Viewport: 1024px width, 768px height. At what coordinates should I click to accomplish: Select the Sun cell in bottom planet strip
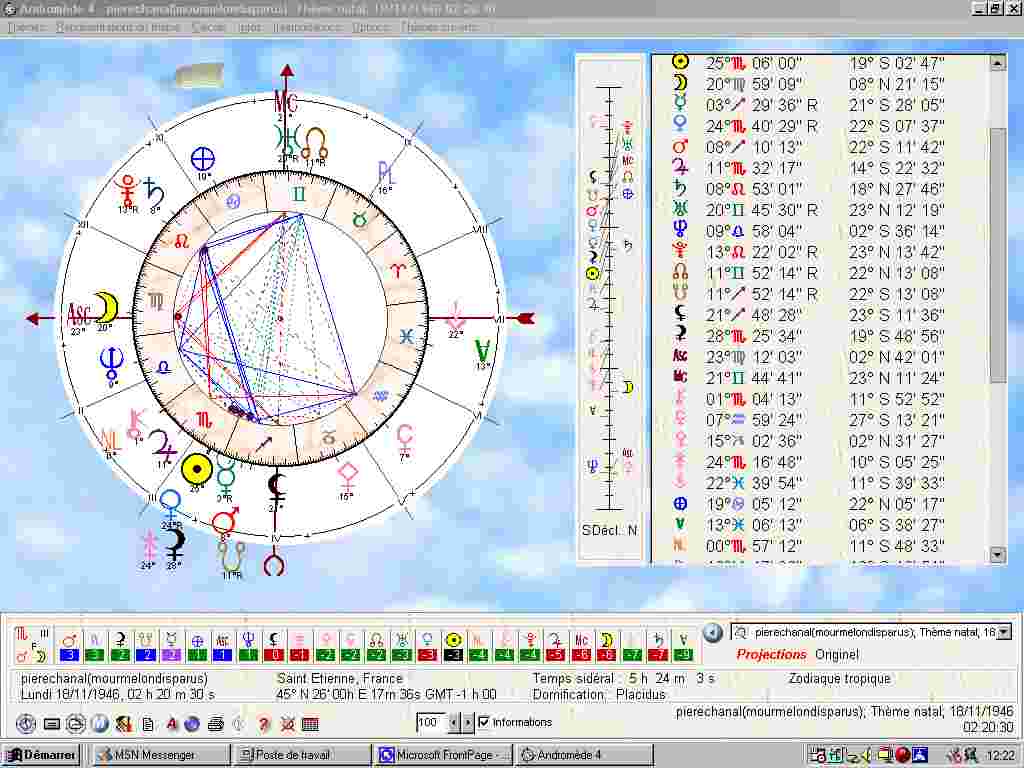point(453,646)
